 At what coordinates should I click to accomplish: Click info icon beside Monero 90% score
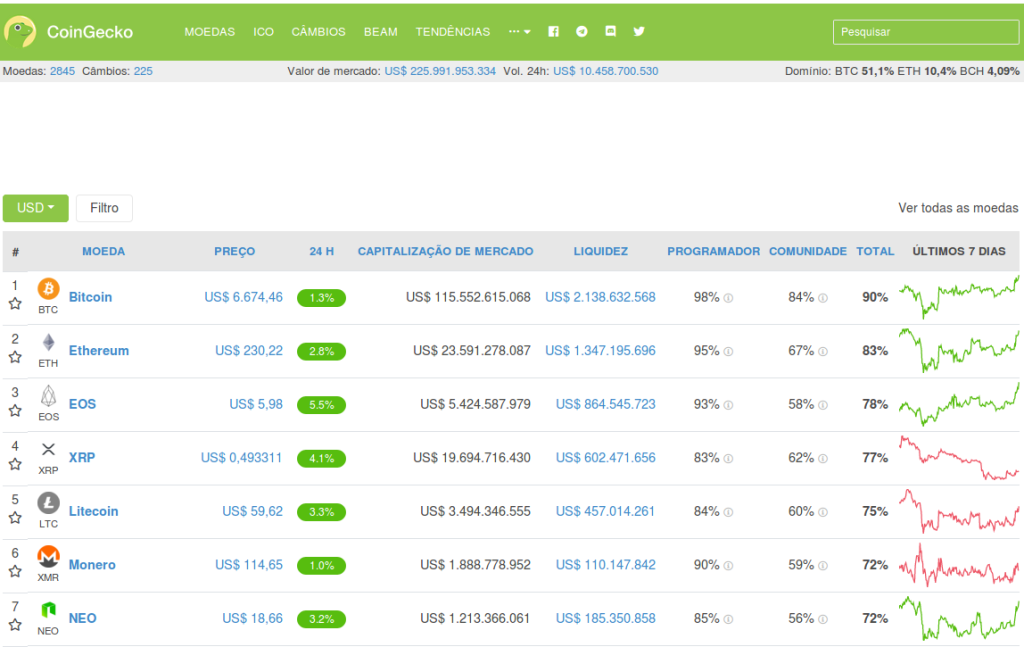[x=728, y=565]
